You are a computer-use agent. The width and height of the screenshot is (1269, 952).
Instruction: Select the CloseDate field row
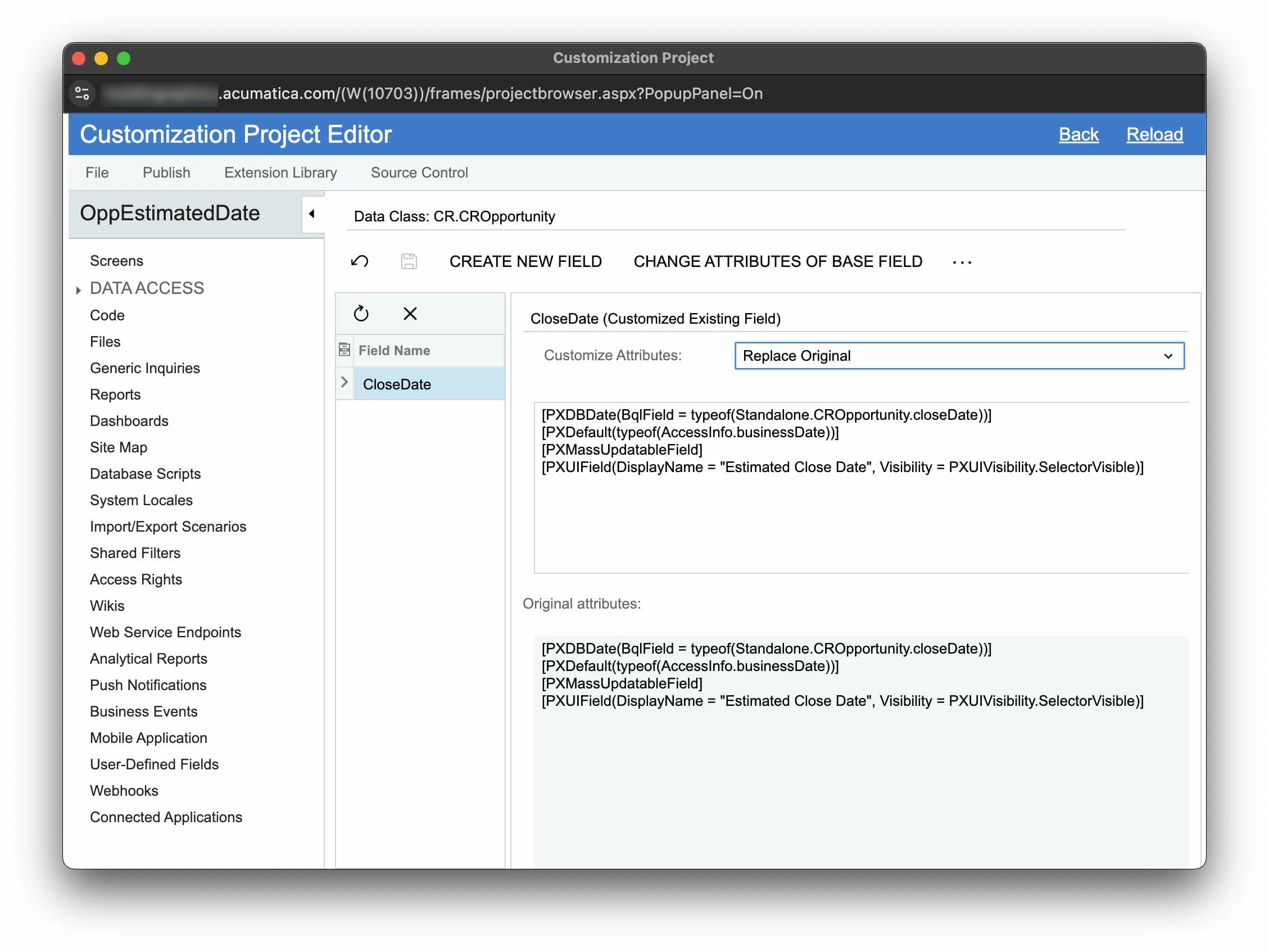coord(427,384)
